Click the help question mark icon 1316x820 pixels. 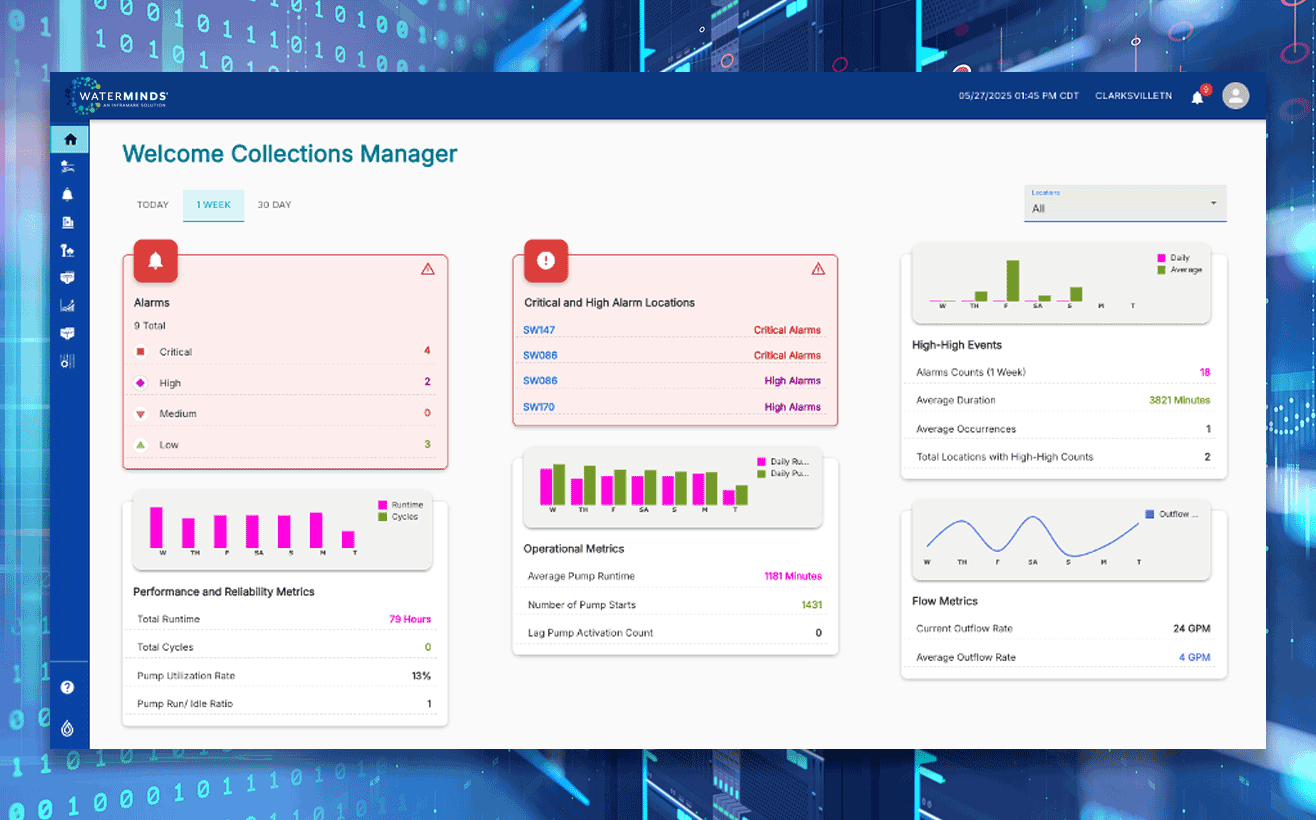(68, 688)
